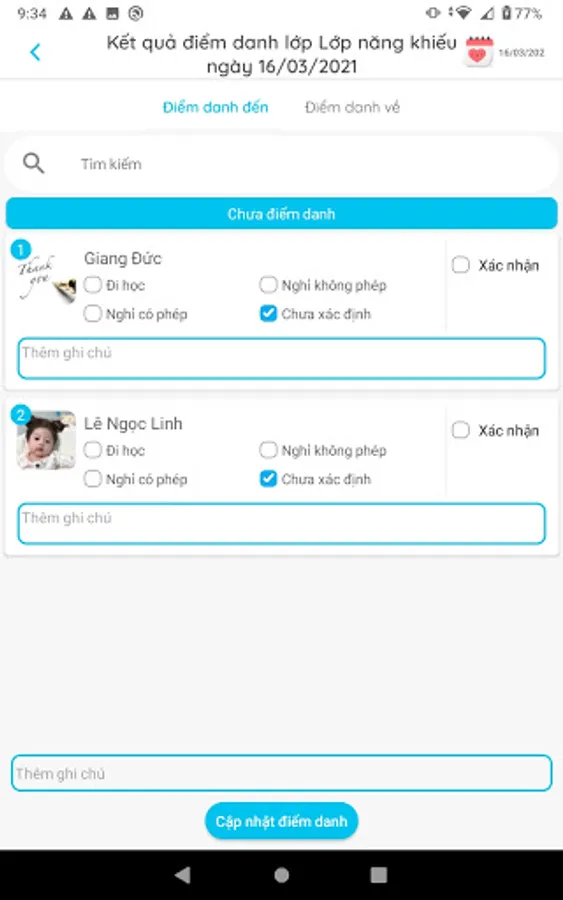This screenshot has height=900, width=563.
Task: Open Lê Ngọc Linh's avatar photo
Action: [46, 440]
